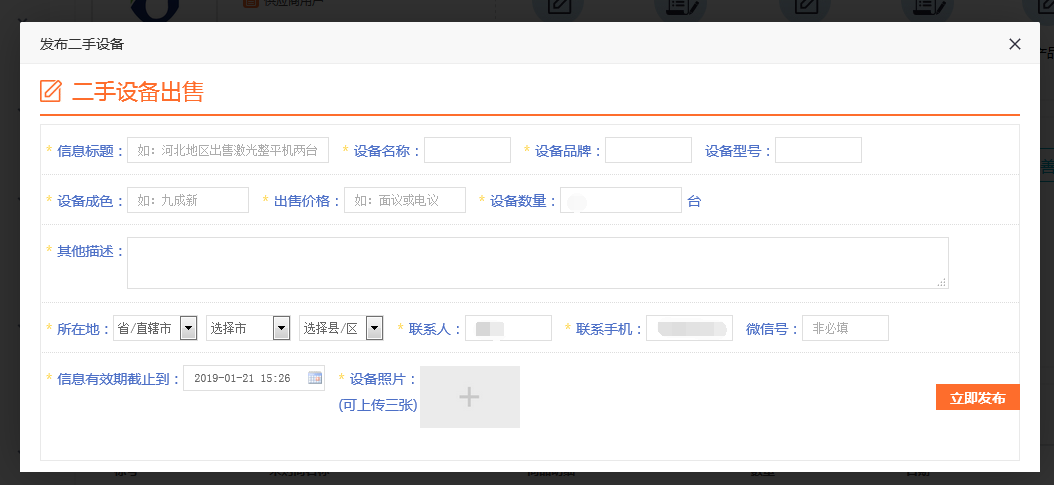This screenshot has width=1054, height=485.
Task: Click the 立即发布 button
Action: click(977, 397)
